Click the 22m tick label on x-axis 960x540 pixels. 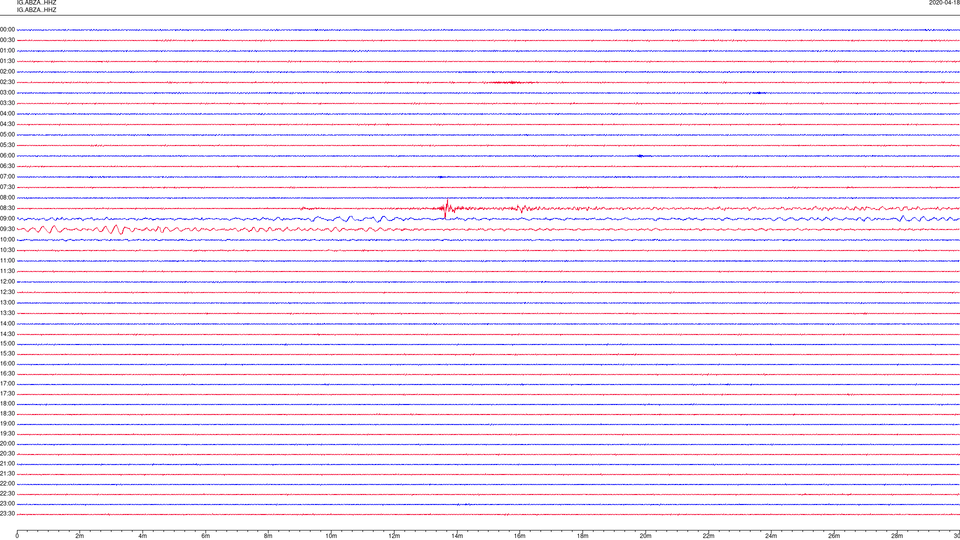coord(708,536)
